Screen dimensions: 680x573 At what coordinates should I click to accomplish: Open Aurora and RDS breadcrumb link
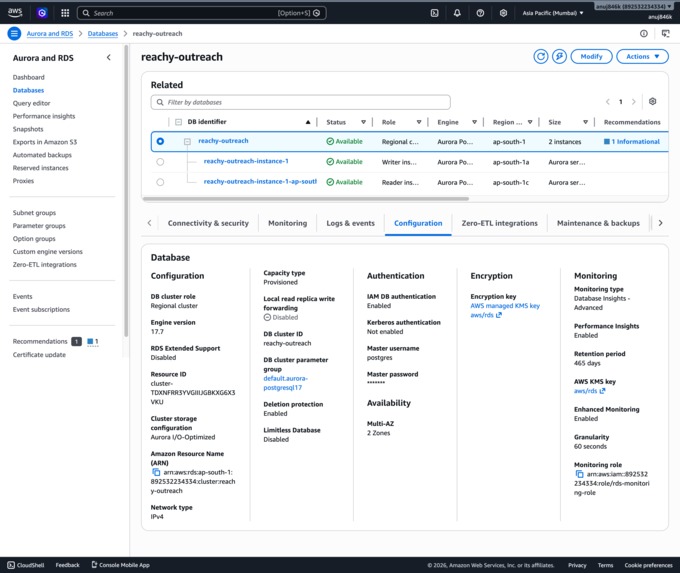click(x=50, y=33)
